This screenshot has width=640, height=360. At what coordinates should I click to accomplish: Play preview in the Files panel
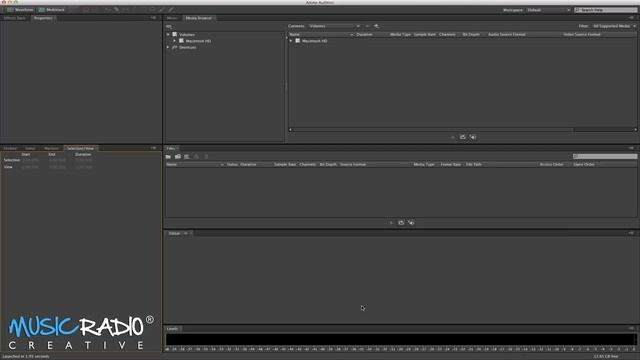[x=391, y=223]
